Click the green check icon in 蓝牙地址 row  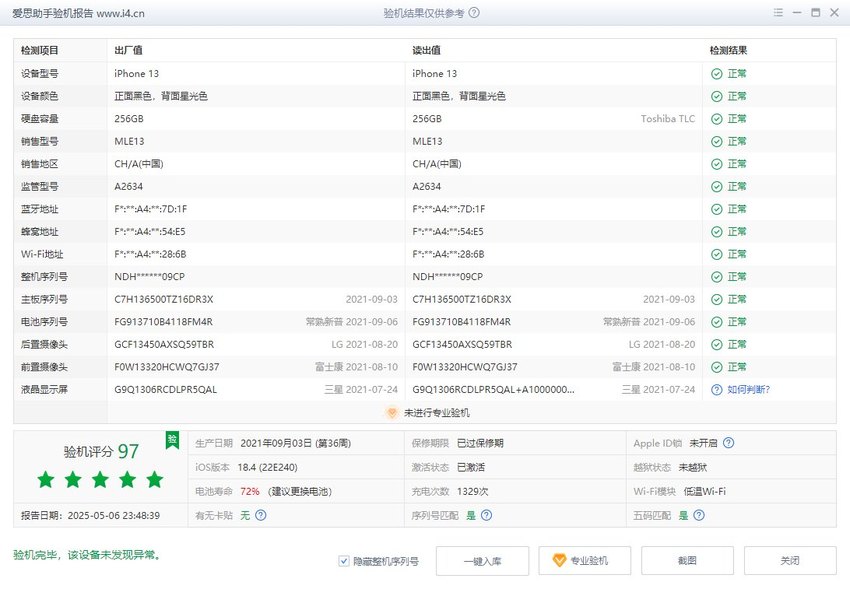(x=717, y=209)
